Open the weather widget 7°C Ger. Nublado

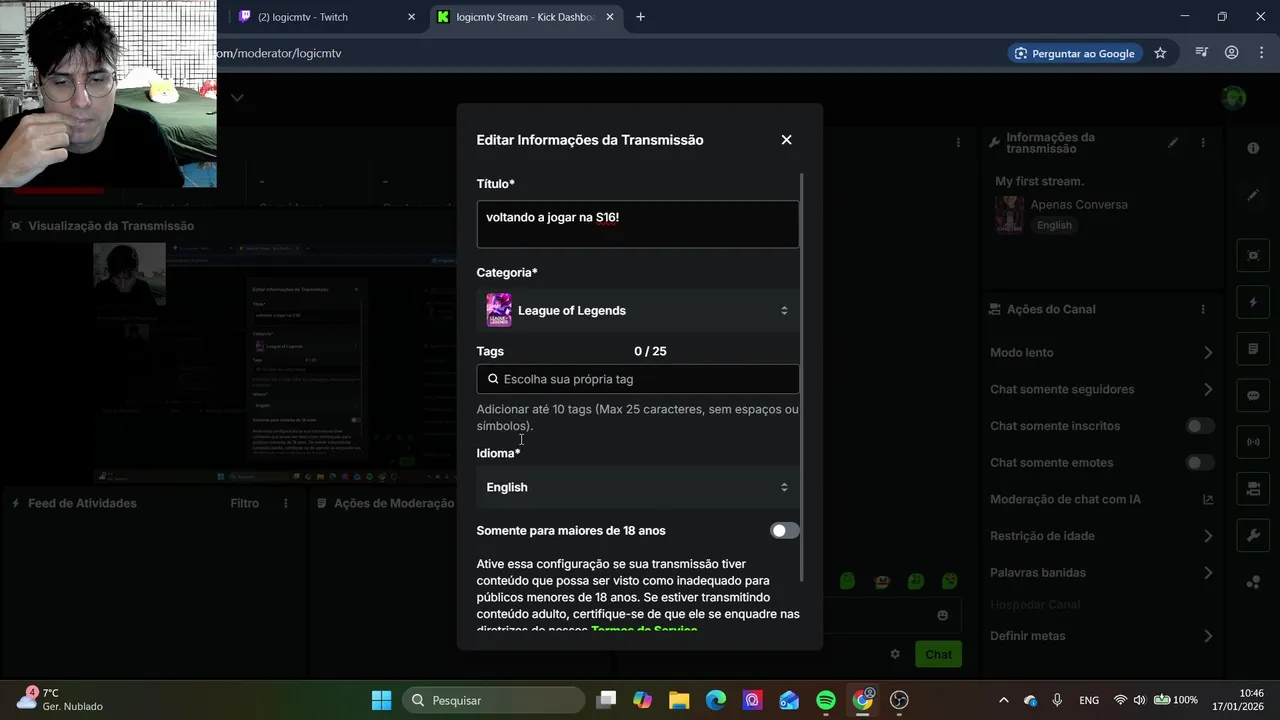[60, 699]
